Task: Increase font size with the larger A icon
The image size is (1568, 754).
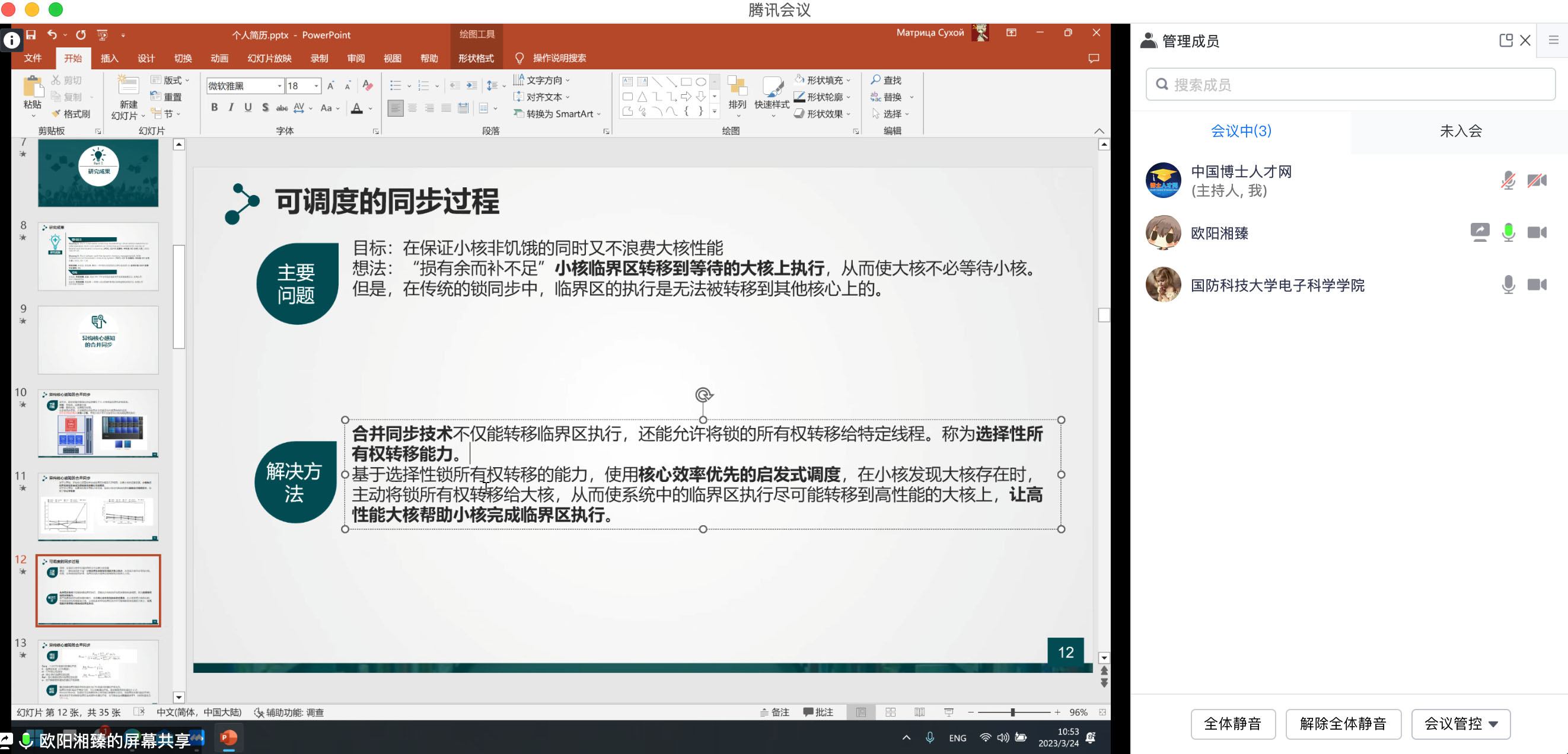Action: point(330,86)
